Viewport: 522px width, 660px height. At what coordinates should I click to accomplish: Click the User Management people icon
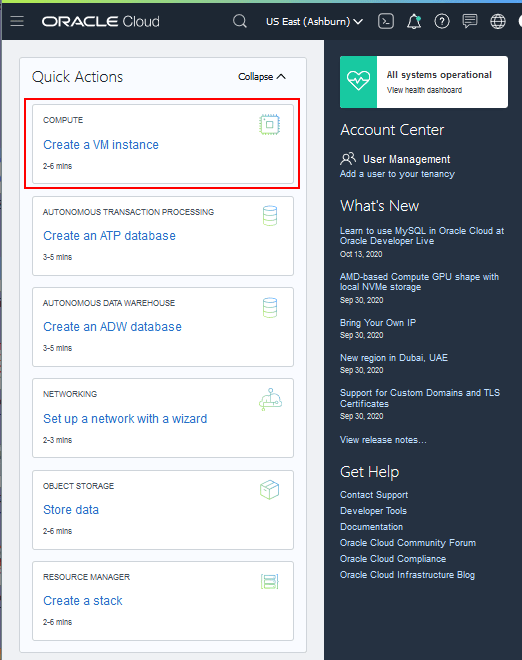click(348, 159)
